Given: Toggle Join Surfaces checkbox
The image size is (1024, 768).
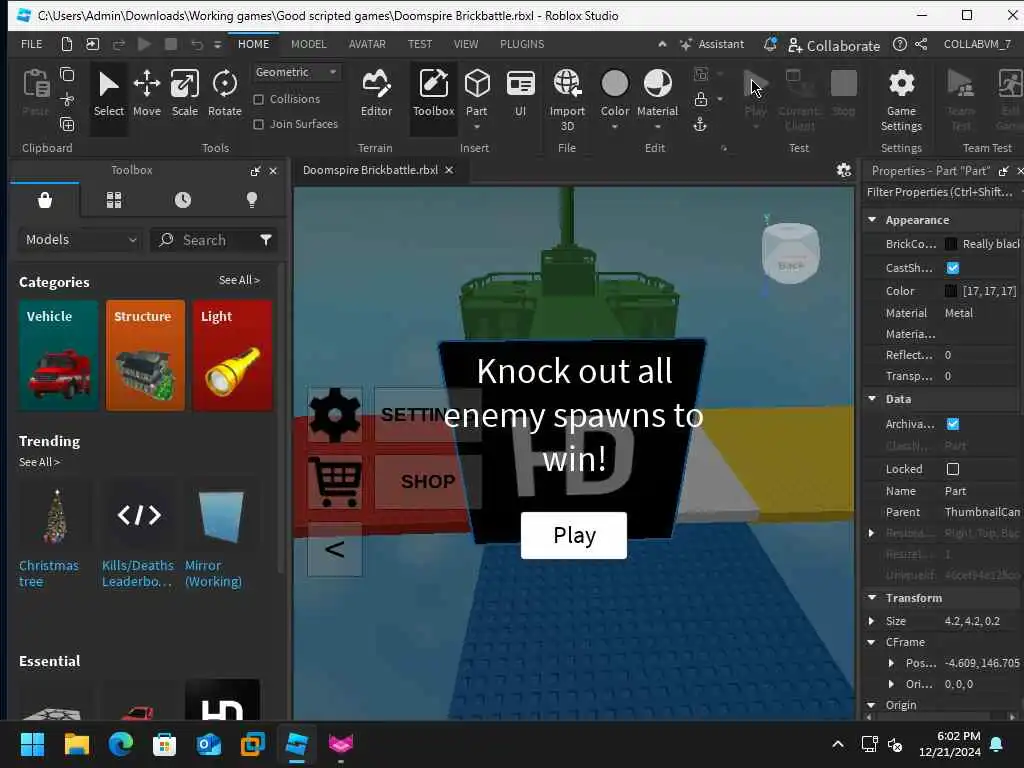Looking at the screenshot, I should [259, 124].
